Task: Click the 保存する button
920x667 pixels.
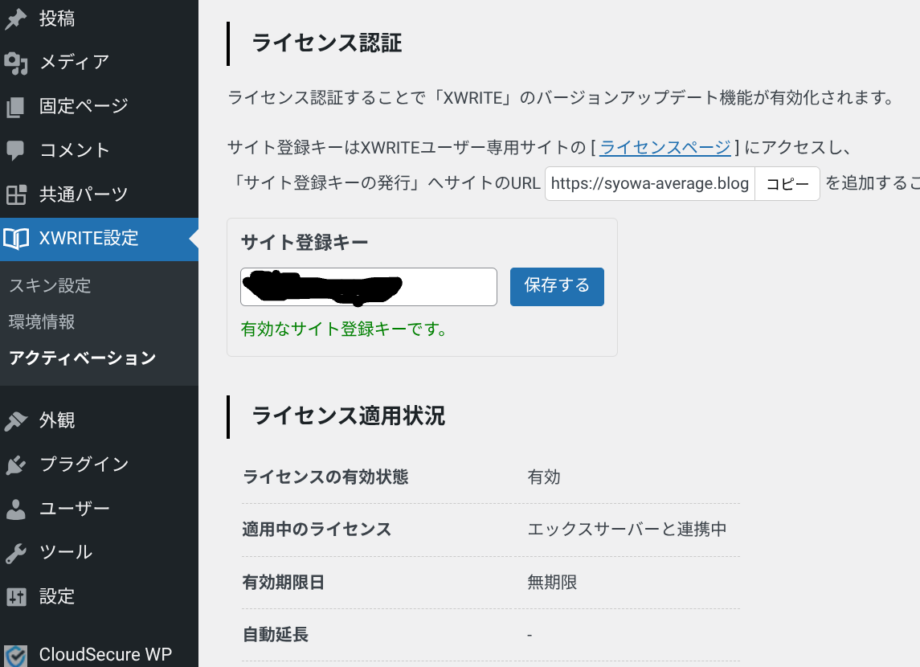Action: tap(557, 286)
